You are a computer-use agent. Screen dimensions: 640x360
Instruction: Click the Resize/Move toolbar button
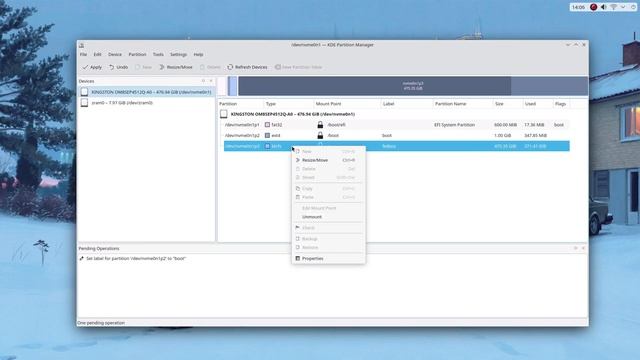tap(176, 67)
